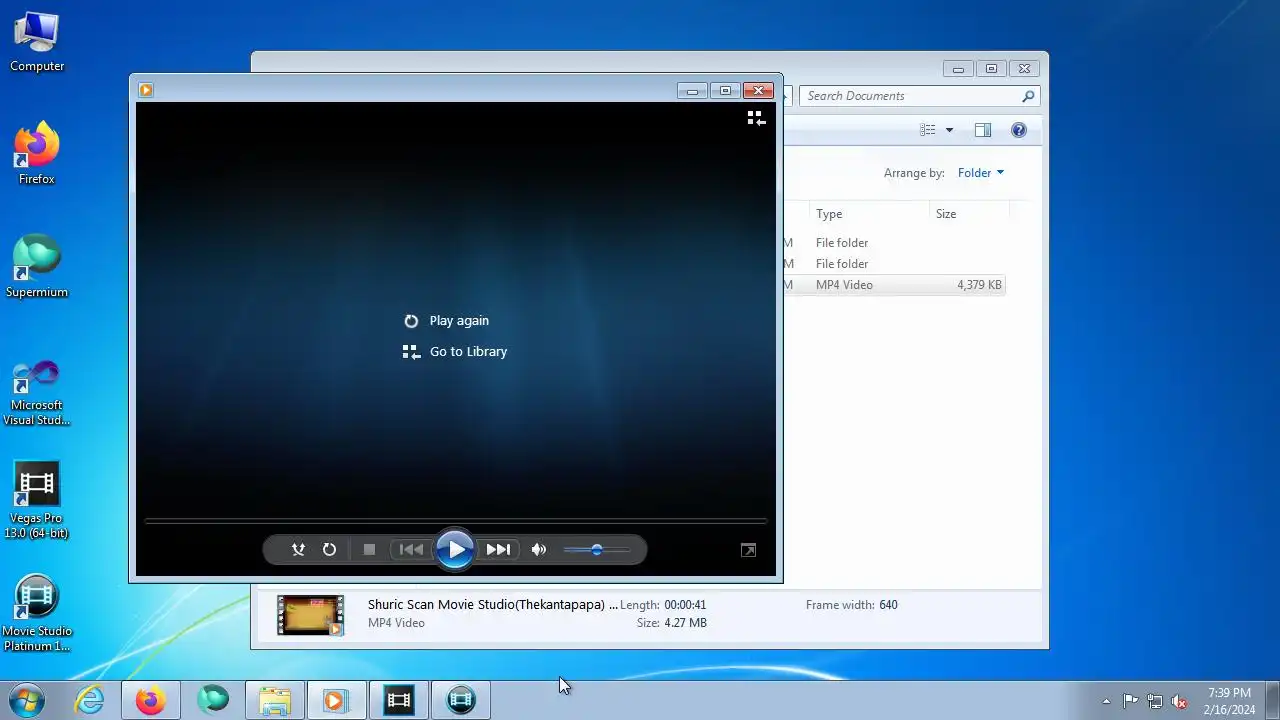Change the view in Explorer toolbar
Screen dimensions: 1280x720
click(x=928, y=130)
